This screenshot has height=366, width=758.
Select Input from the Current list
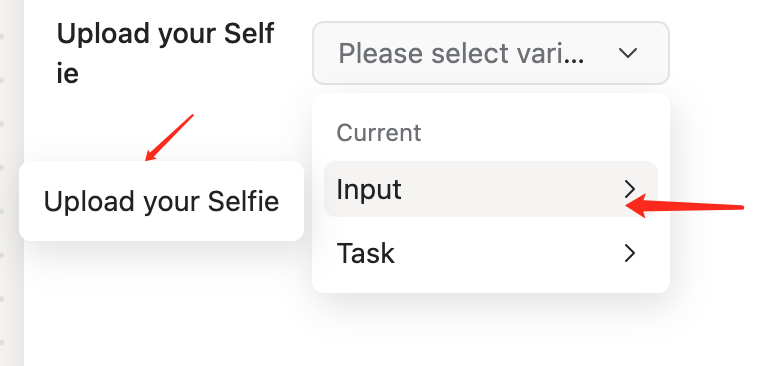[x=491, y=189]
